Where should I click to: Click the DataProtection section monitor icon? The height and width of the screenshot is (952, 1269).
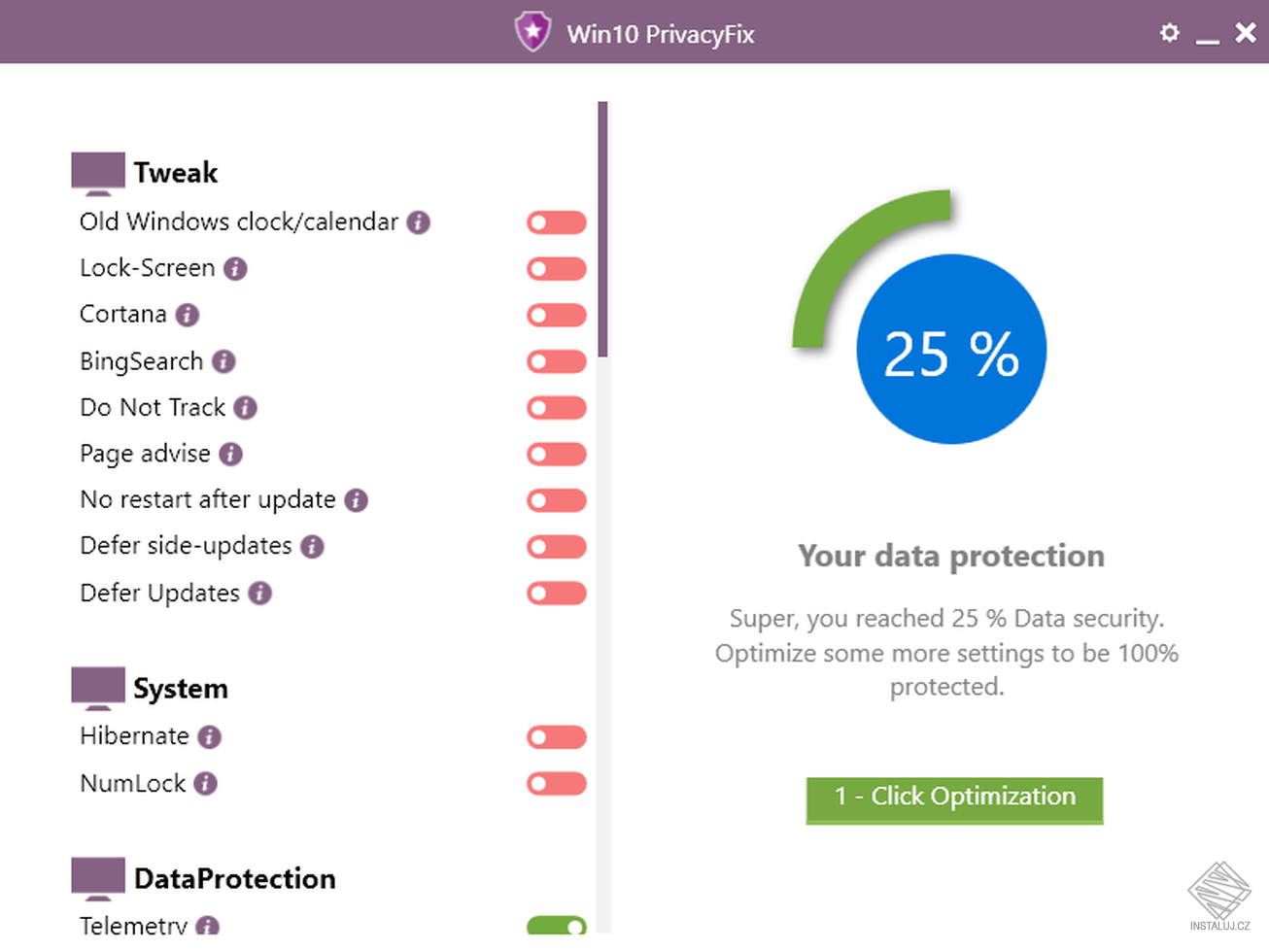96,874
